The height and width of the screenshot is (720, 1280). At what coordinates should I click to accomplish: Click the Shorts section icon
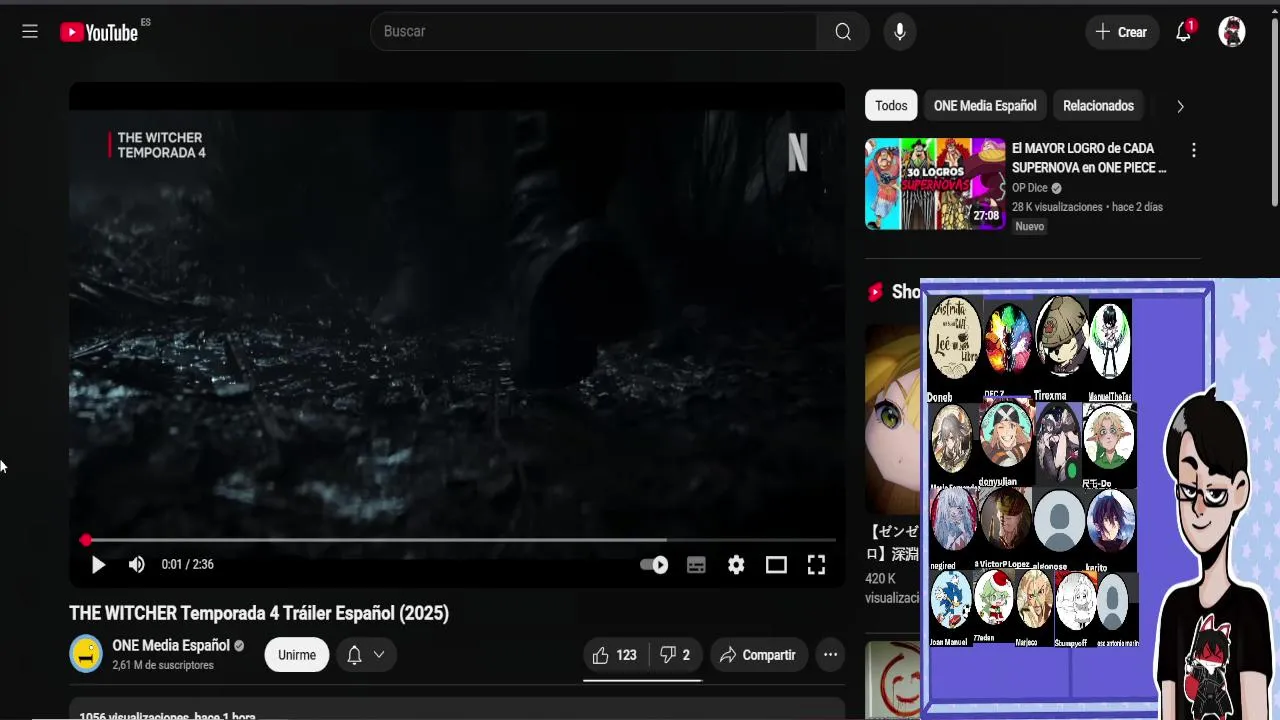[876, 292]
